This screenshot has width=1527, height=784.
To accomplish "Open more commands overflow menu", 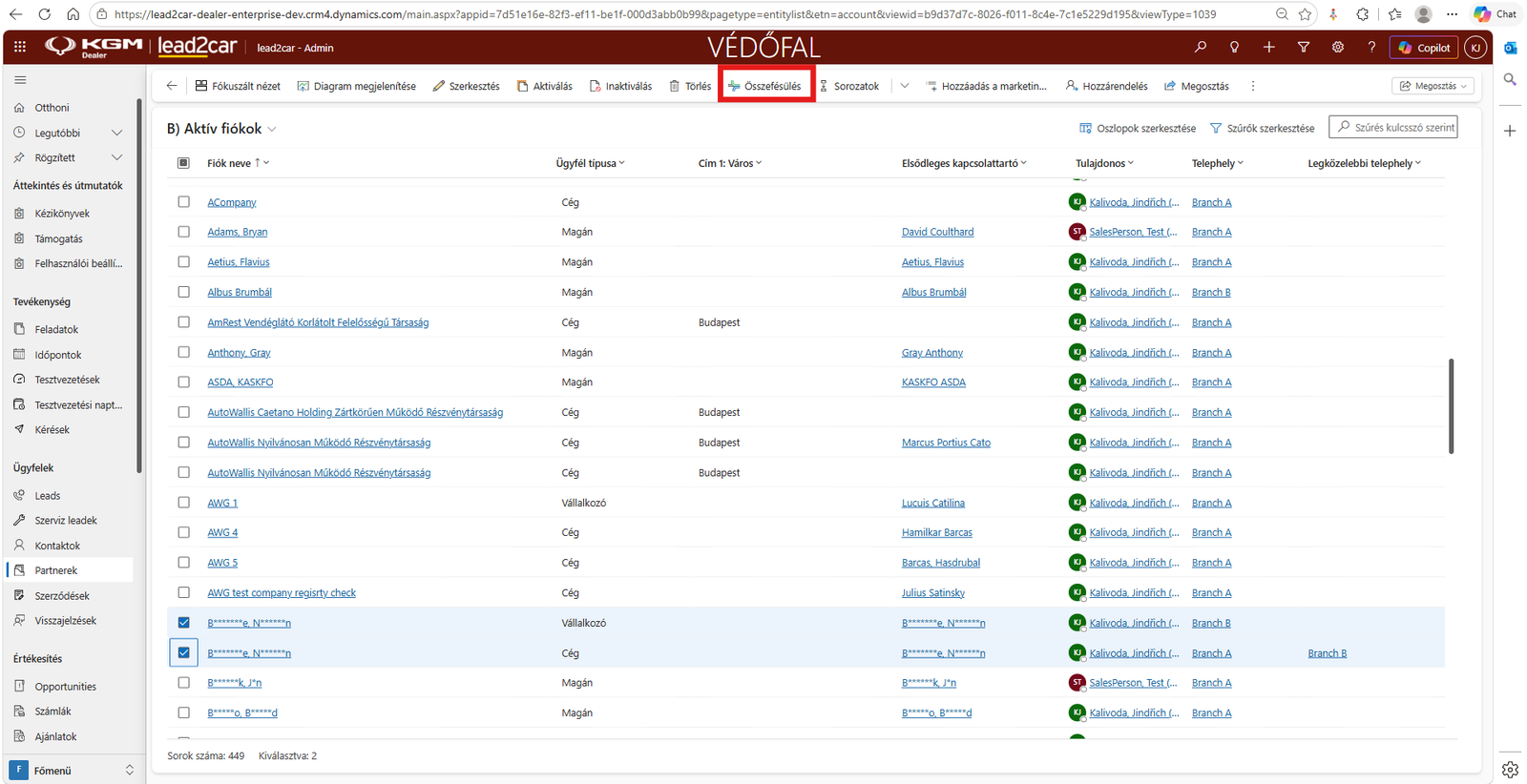I will coord(1253,86).
